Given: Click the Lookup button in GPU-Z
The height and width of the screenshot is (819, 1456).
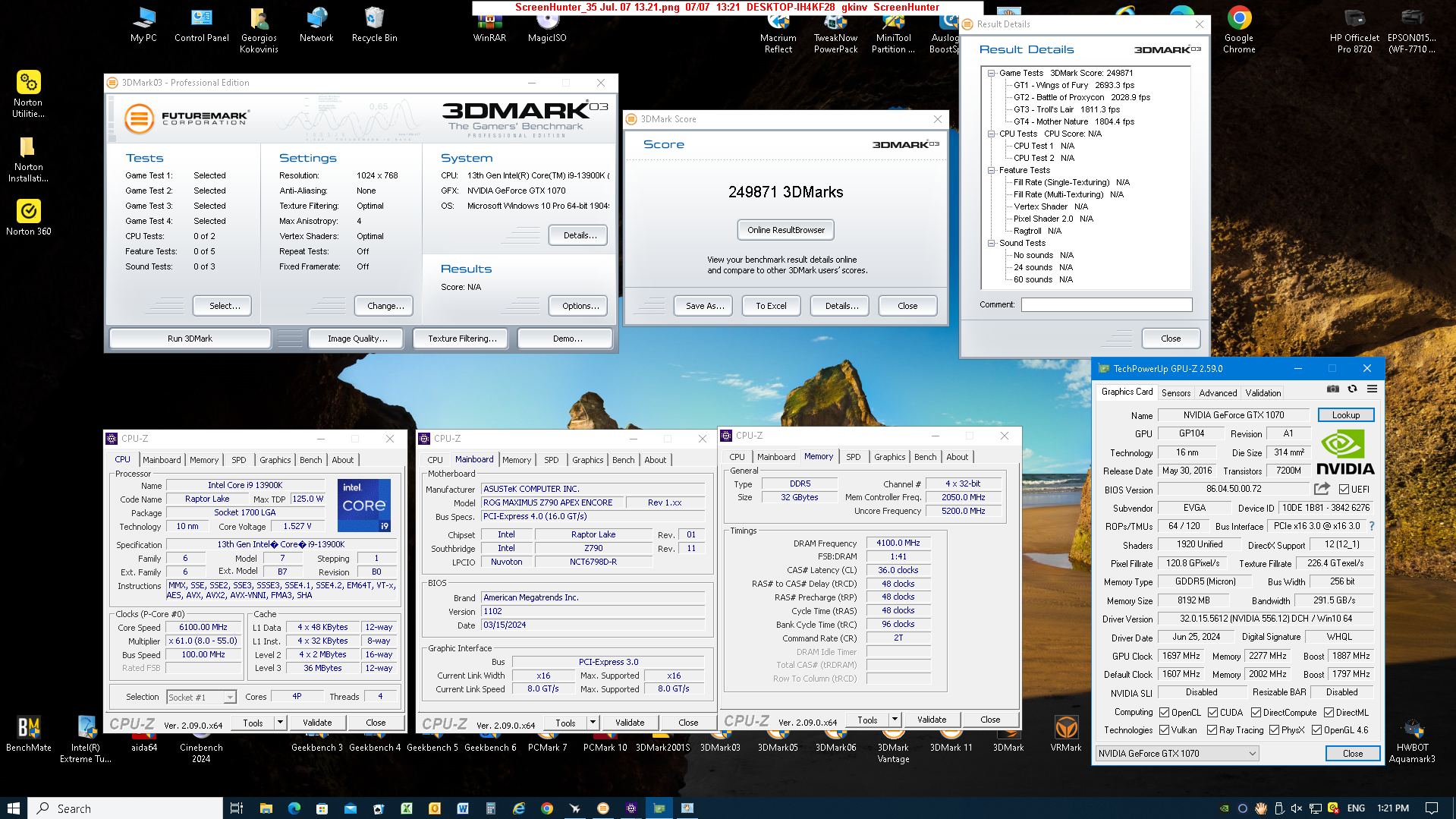Looking at the screenshot, I should [x=1345, y=415].
